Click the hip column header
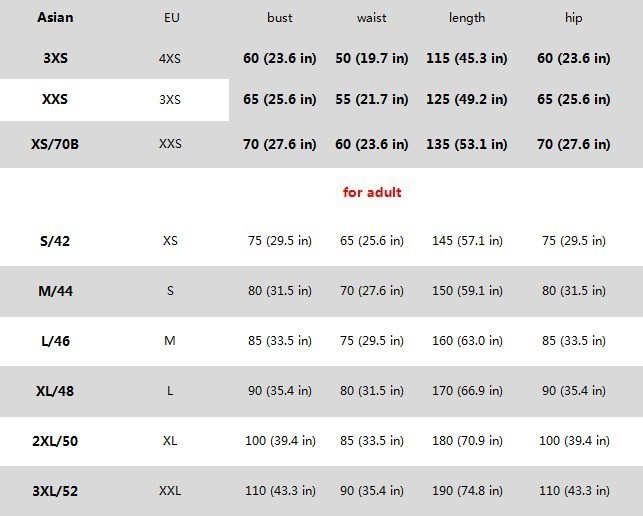Image resolution: width=643 pixels, height=516 pixels. [573, 18]
